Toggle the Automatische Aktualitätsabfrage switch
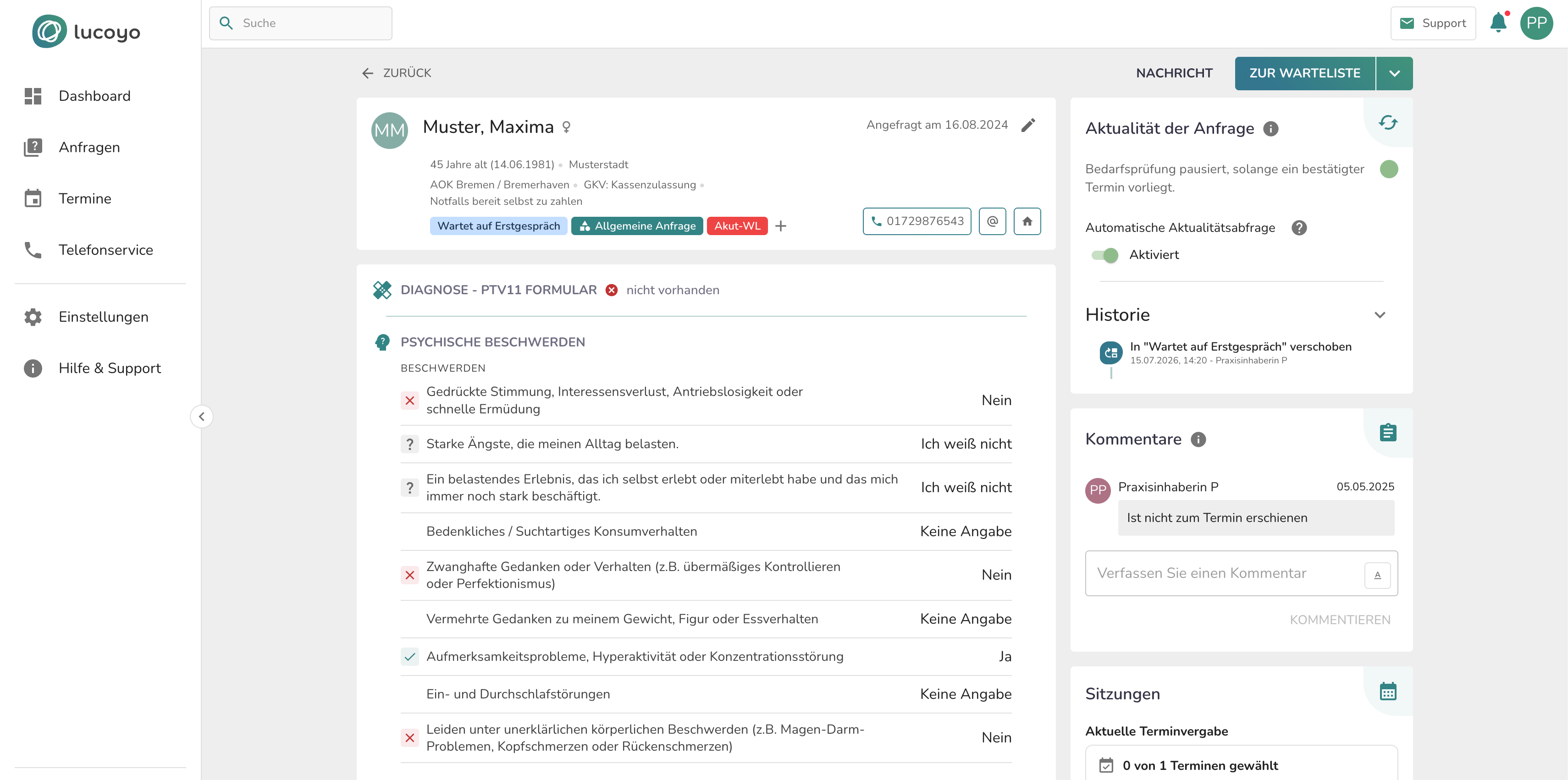Screen dimensions: 1568x780 1104,255
